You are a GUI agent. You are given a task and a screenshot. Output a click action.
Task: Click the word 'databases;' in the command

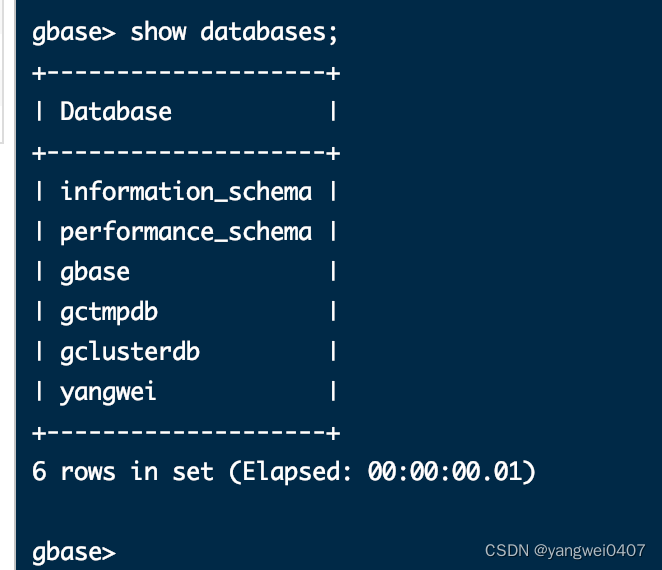[x=269, y=33]
